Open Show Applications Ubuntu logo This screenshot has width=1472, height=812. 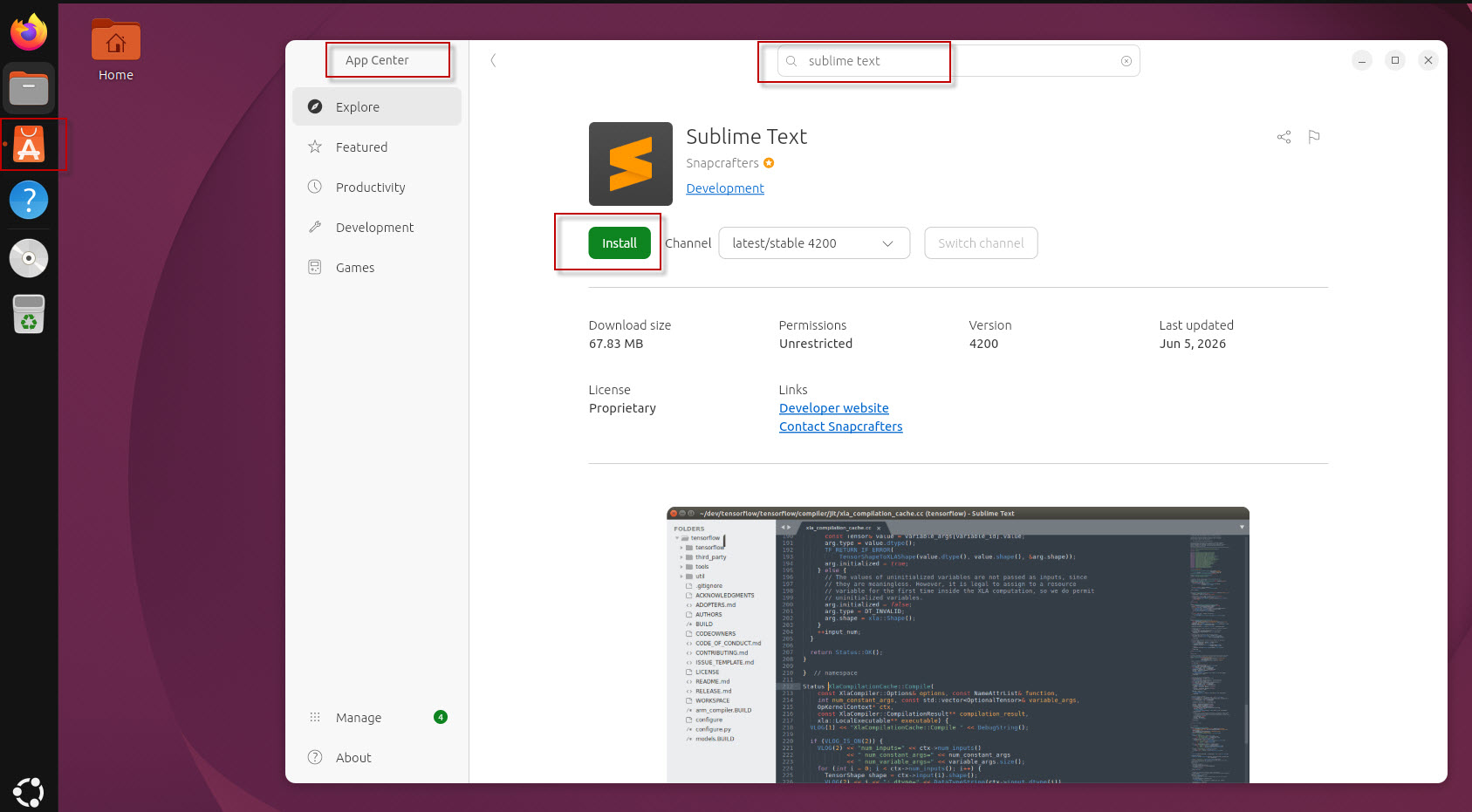pos(29,791)
